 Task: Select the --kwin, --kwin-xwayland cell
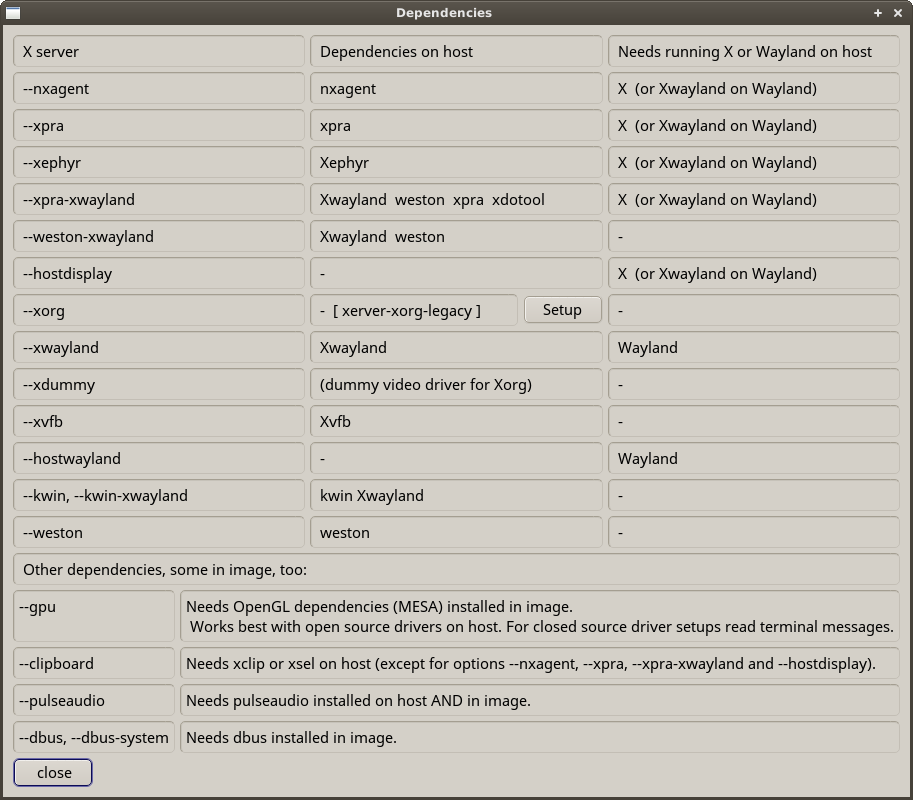coord(159,495)
